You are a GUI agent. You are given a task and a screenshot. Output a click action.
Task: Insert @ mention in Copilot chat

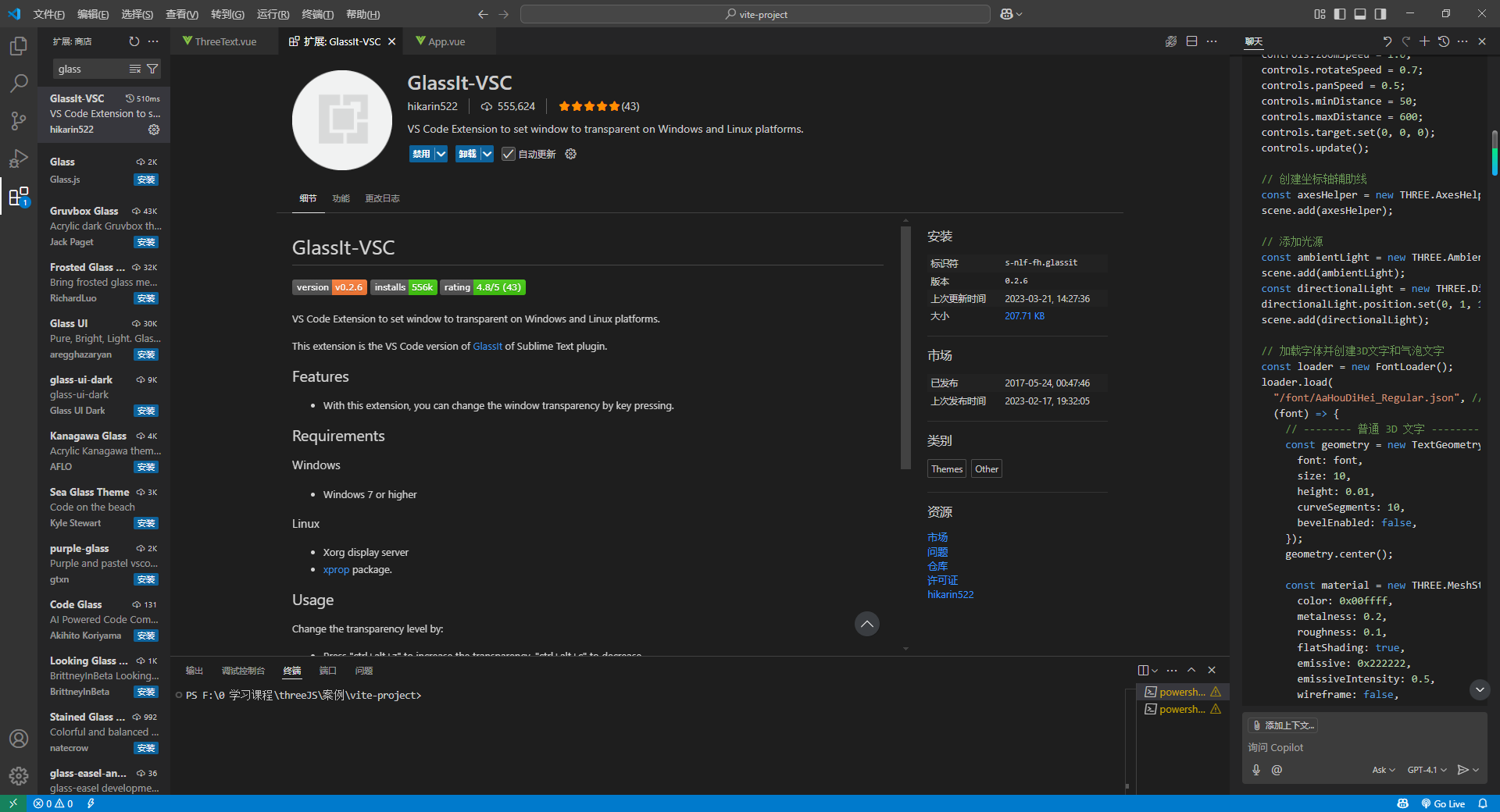tap(1277, 770)
